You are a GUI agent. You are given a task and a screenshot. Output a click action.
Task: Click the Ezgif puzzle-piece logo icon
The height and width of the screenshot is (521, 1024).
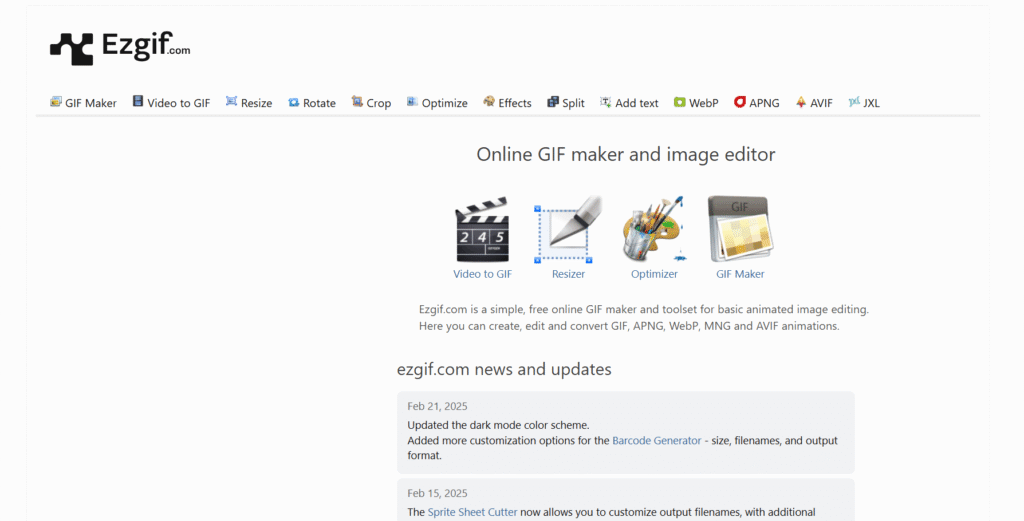pyautogui.click(x=71, y=49)
